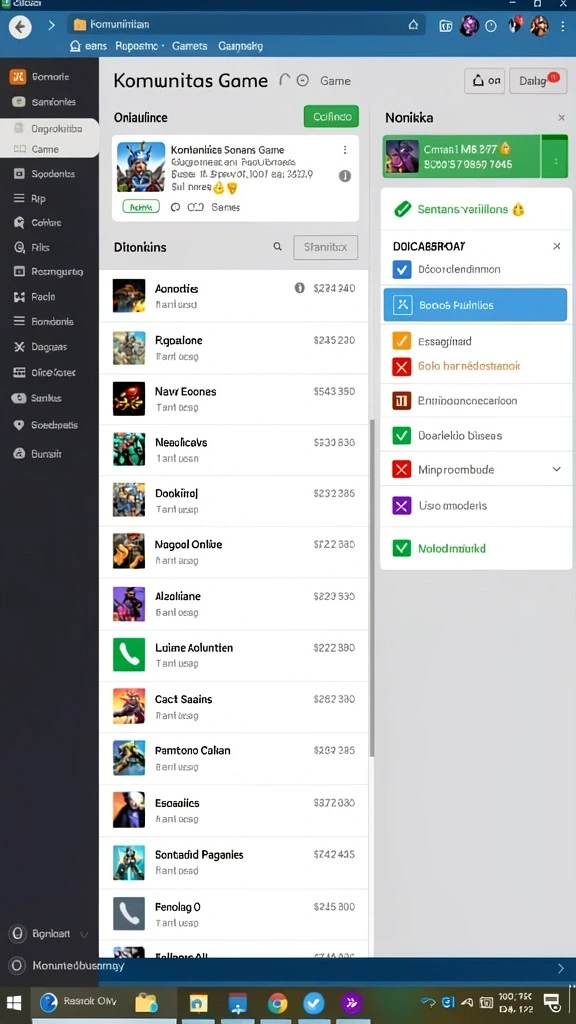The width and height of the screenshot is (576, 1024).
Task: Click the clock icon in top bar
Action: point(491,25)
